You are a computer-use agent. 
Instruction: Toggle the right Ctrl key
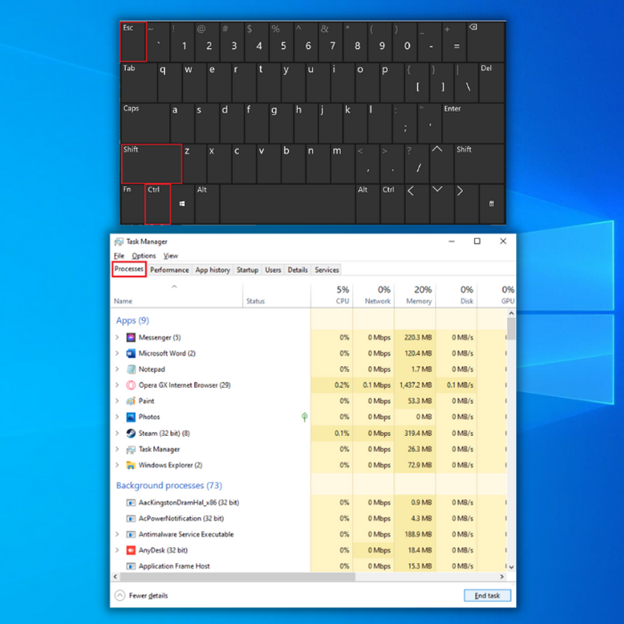[x=392, y=204]
